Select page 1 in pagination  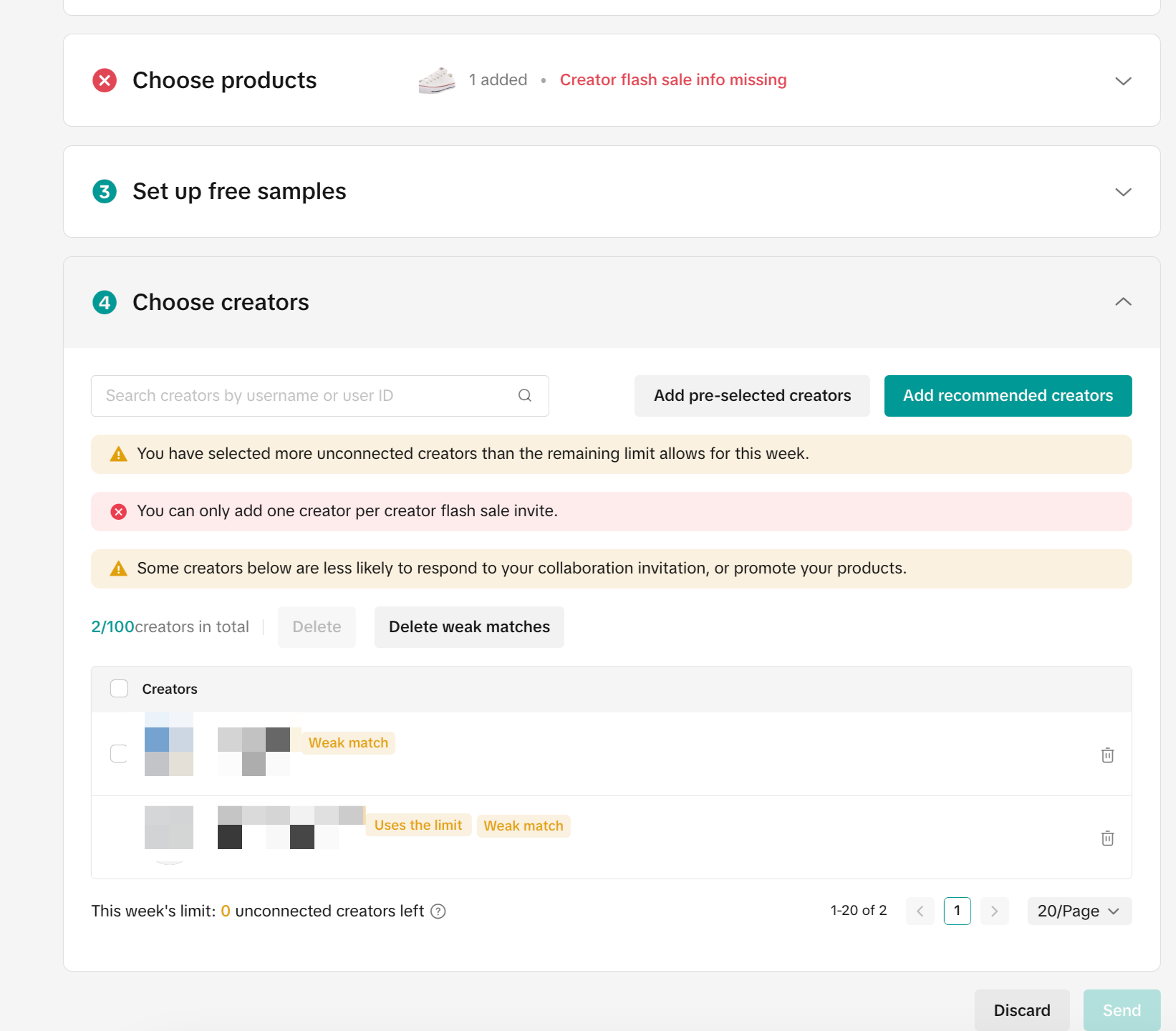(957, 911)
